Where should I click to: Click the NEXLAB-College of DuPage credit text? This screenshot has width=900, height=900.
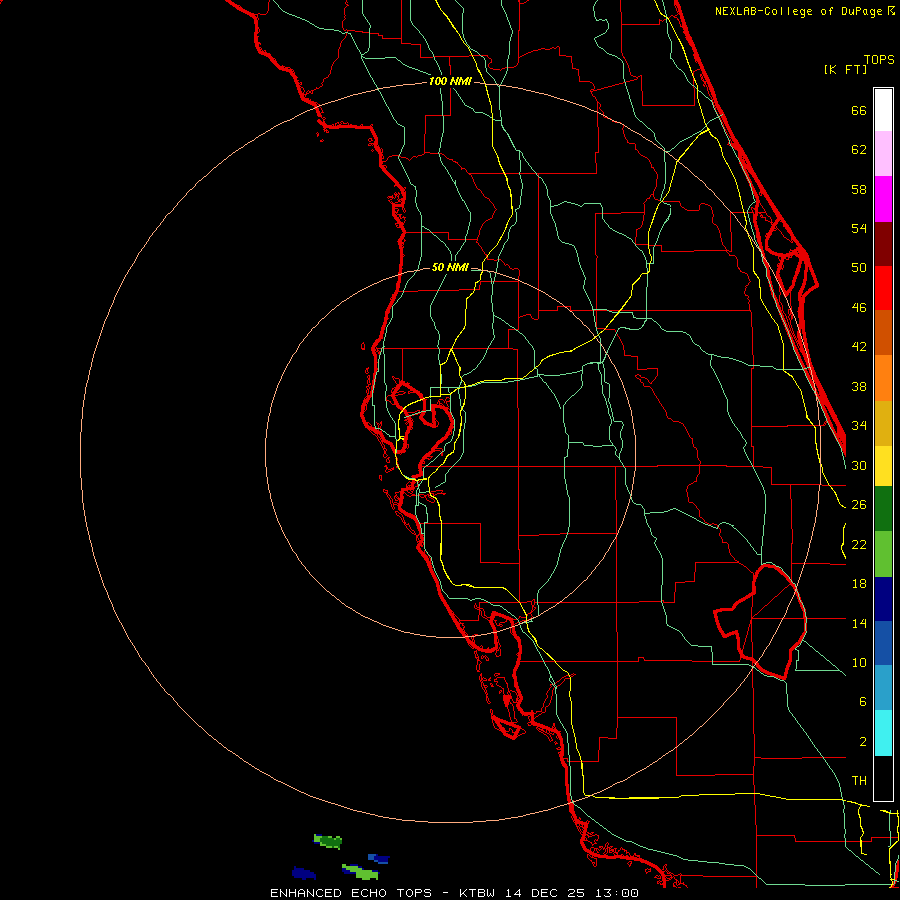(x=801, y=11)
